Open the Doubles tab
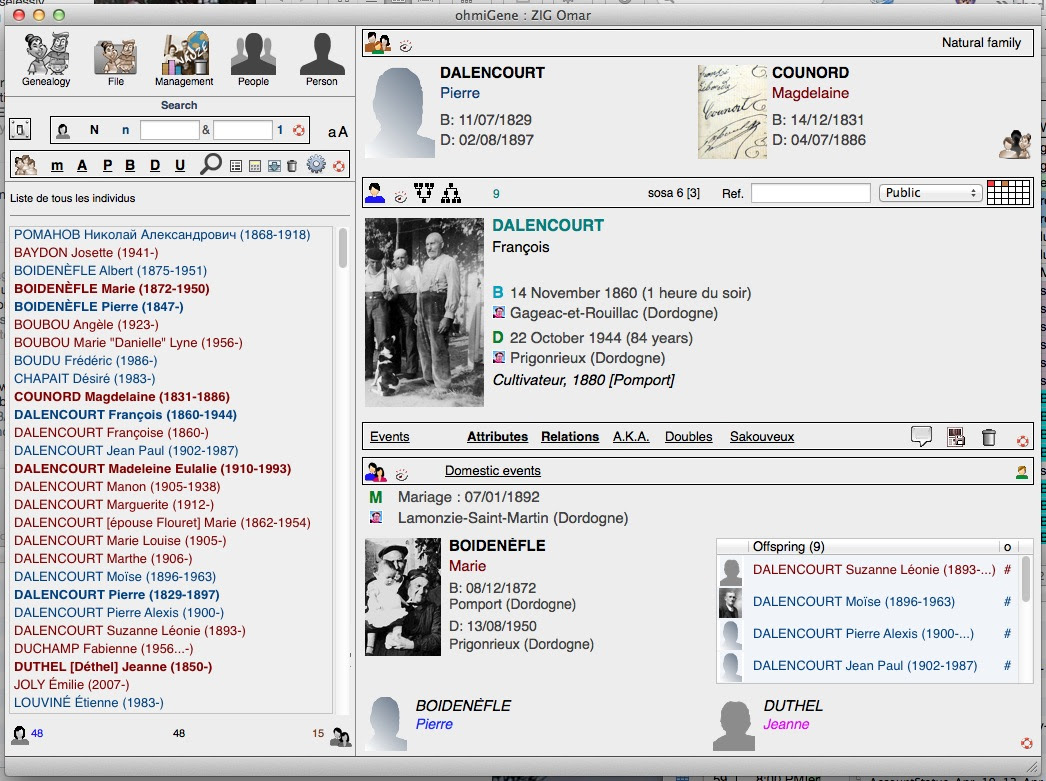 688,437
